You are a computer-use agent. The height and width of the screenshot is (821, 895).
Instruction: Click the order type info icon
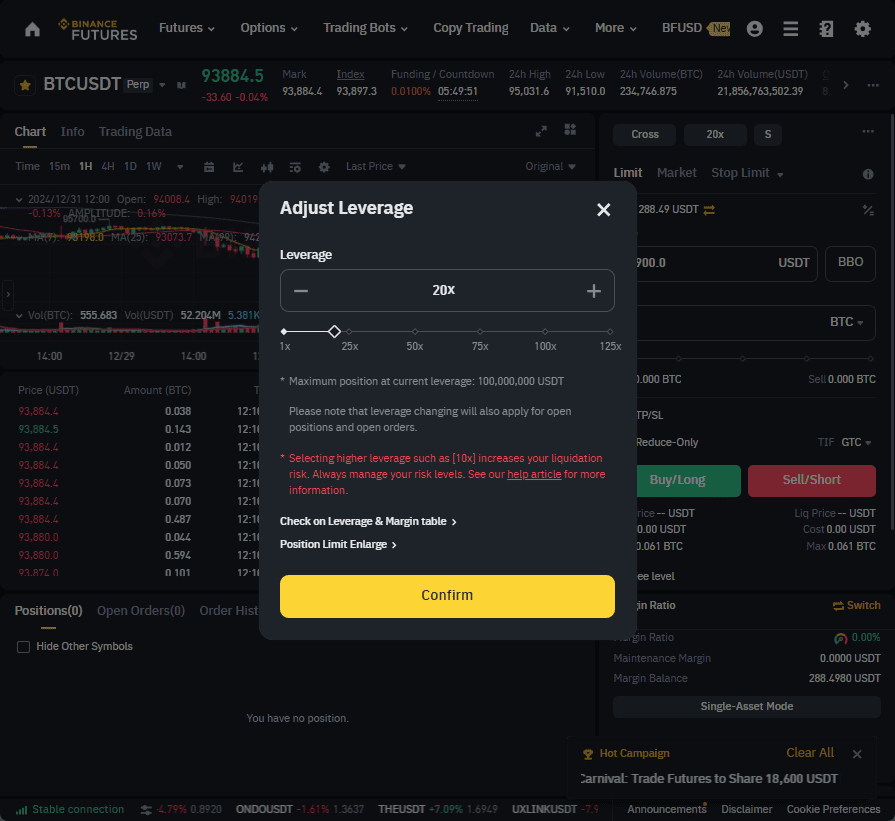coord(868,174)
